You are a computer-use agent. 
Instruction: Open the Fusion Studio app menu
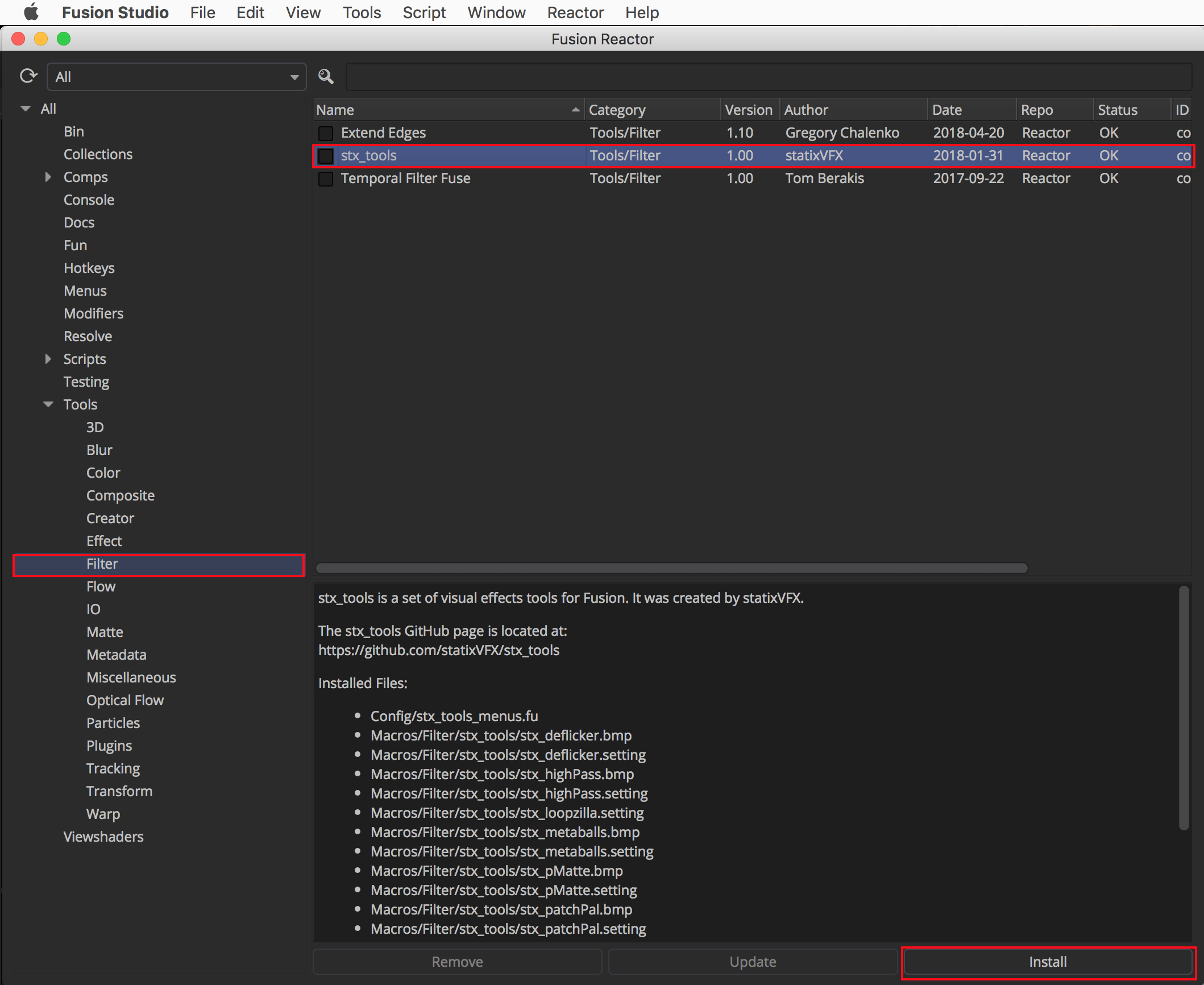point(115,12)
